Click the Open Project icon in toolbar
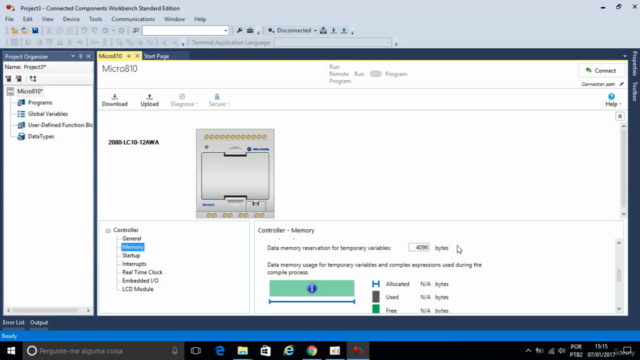This screenshot has height=360, width=640. click(24, 31)
